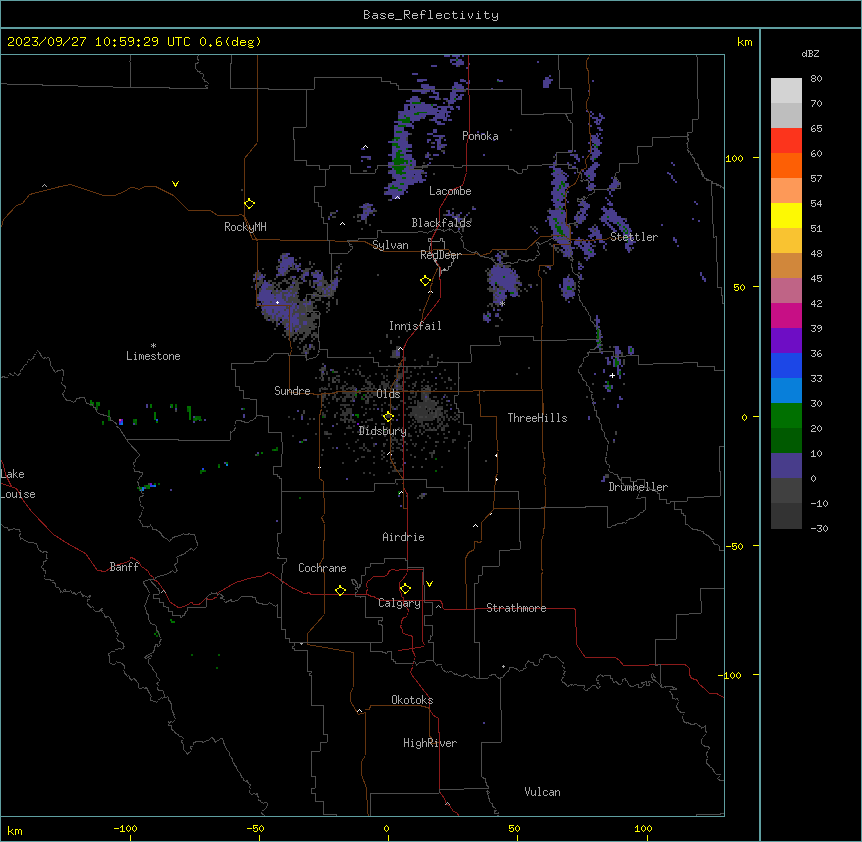Select the Banff label
Viewport: 862px width, 842px height.
(x=124, y=567)
